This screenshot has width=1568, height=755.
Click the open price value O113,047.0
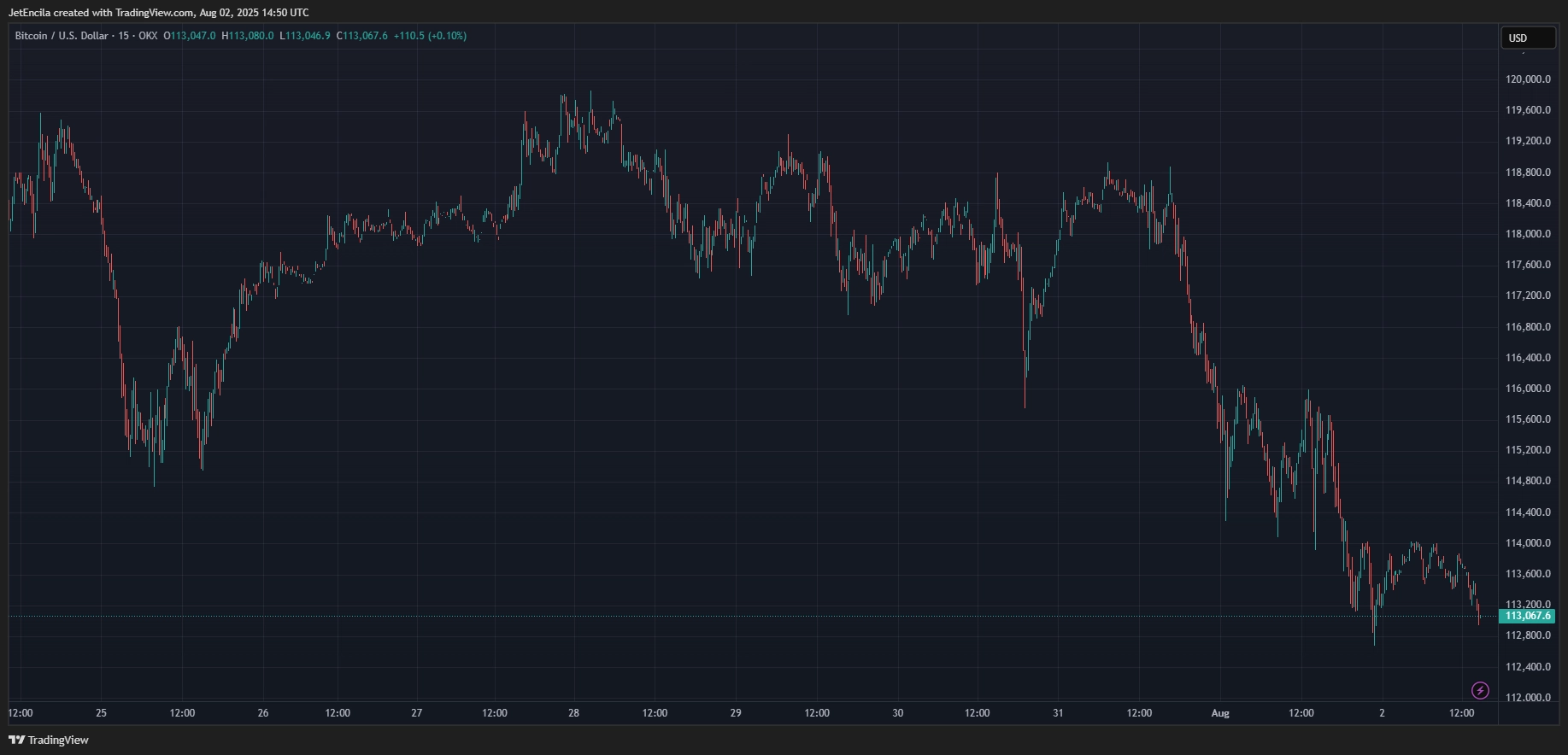click(x=190, y=36)
